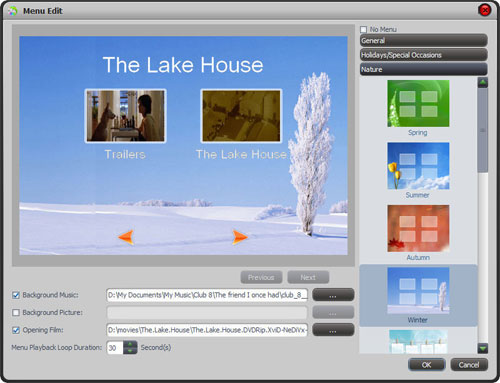The width and height of the screenshot is (500, 383).
Task: Click the orange left arrow in the menu preview
Action: 126,237
